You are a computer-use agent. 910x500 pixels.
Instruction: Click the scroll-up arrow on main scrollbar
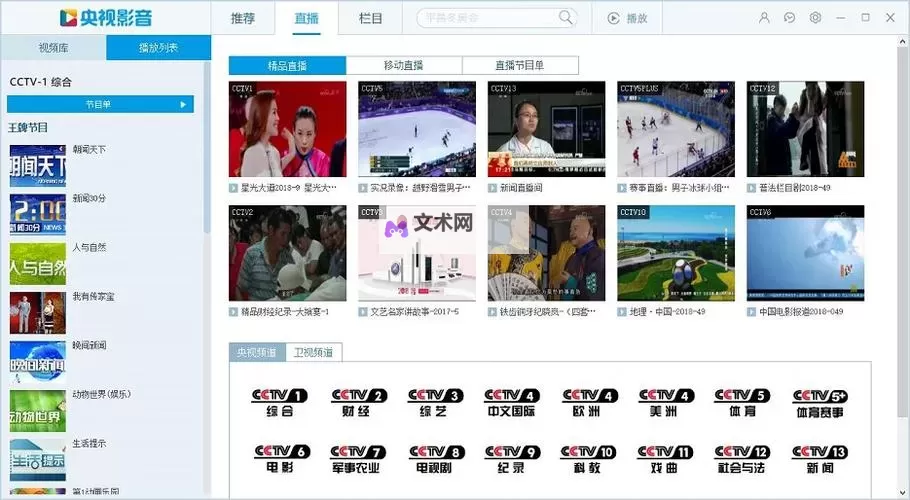coord(902,42)
